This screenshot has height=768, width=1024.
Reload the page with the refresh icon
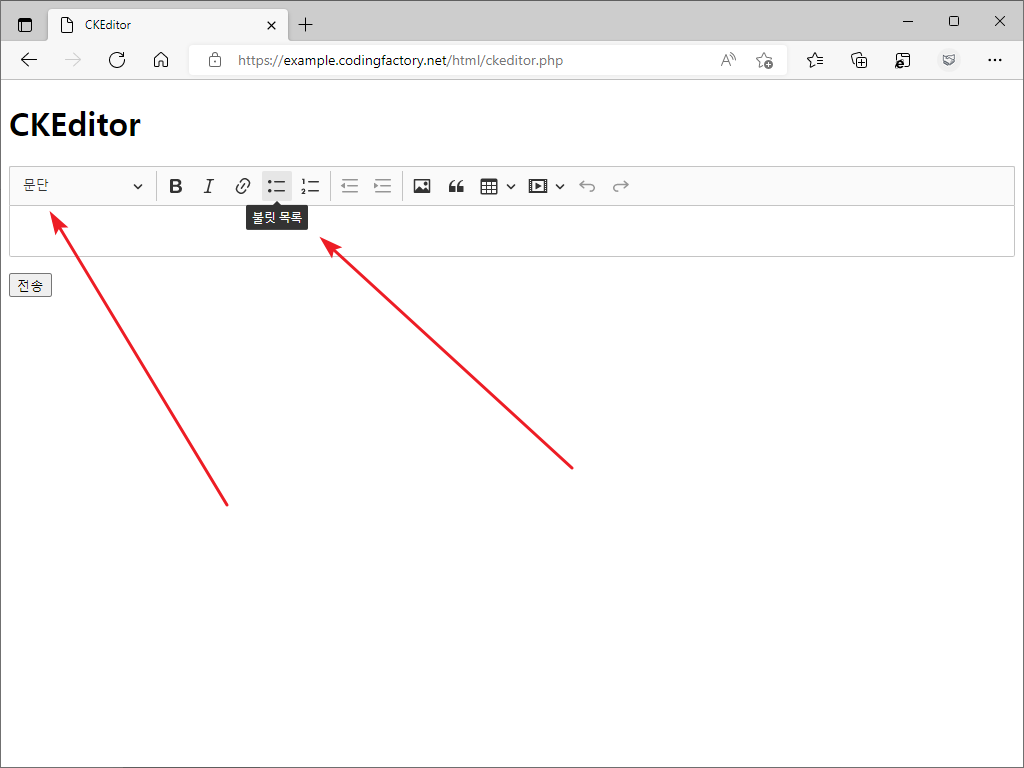[117, 61]
